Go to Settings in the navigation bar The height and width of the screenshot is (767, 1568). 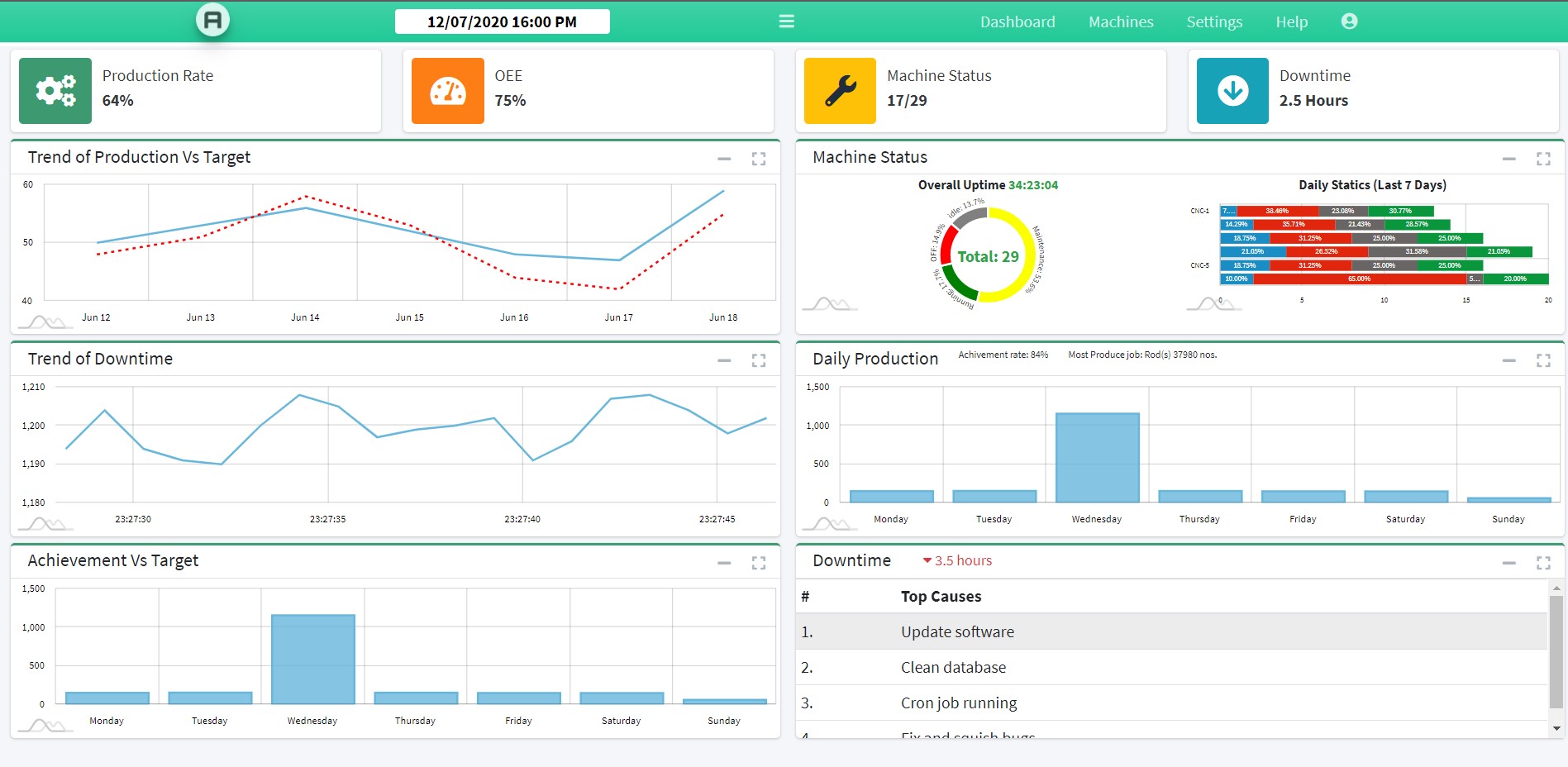click(1213, 22)
